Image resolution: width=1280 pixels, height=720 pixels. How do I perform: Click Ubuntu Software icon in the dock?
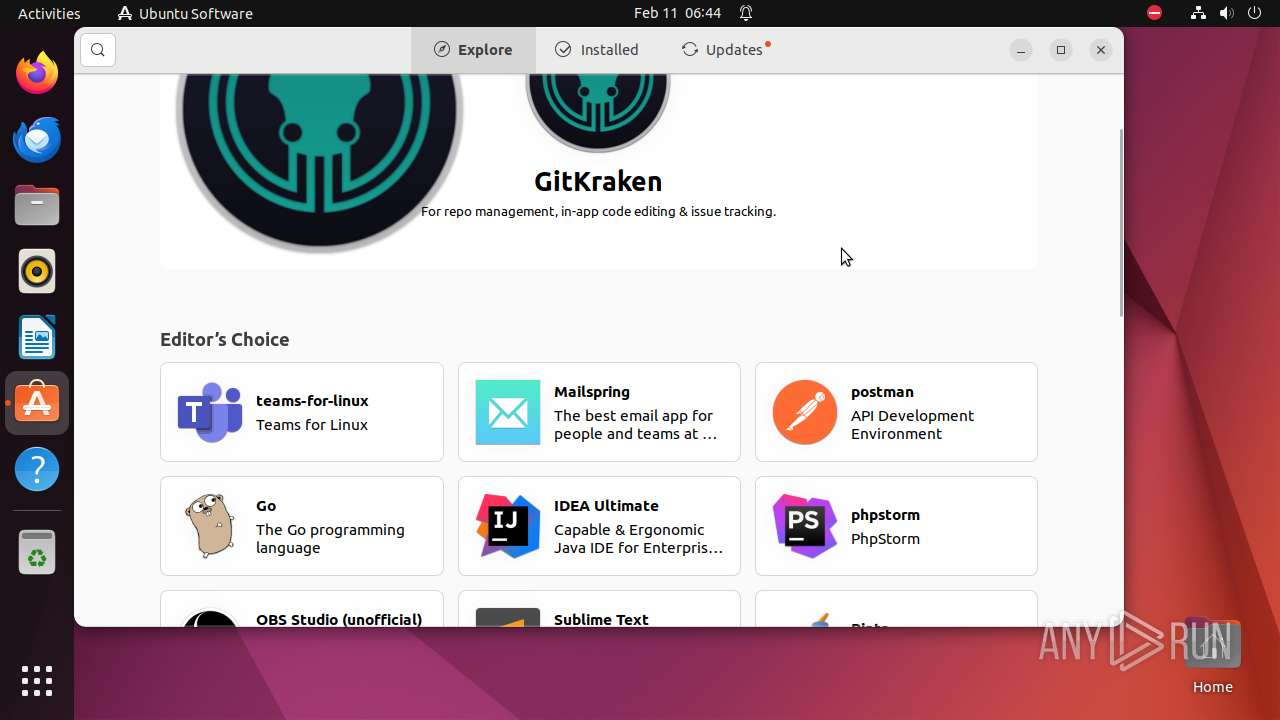37,403
